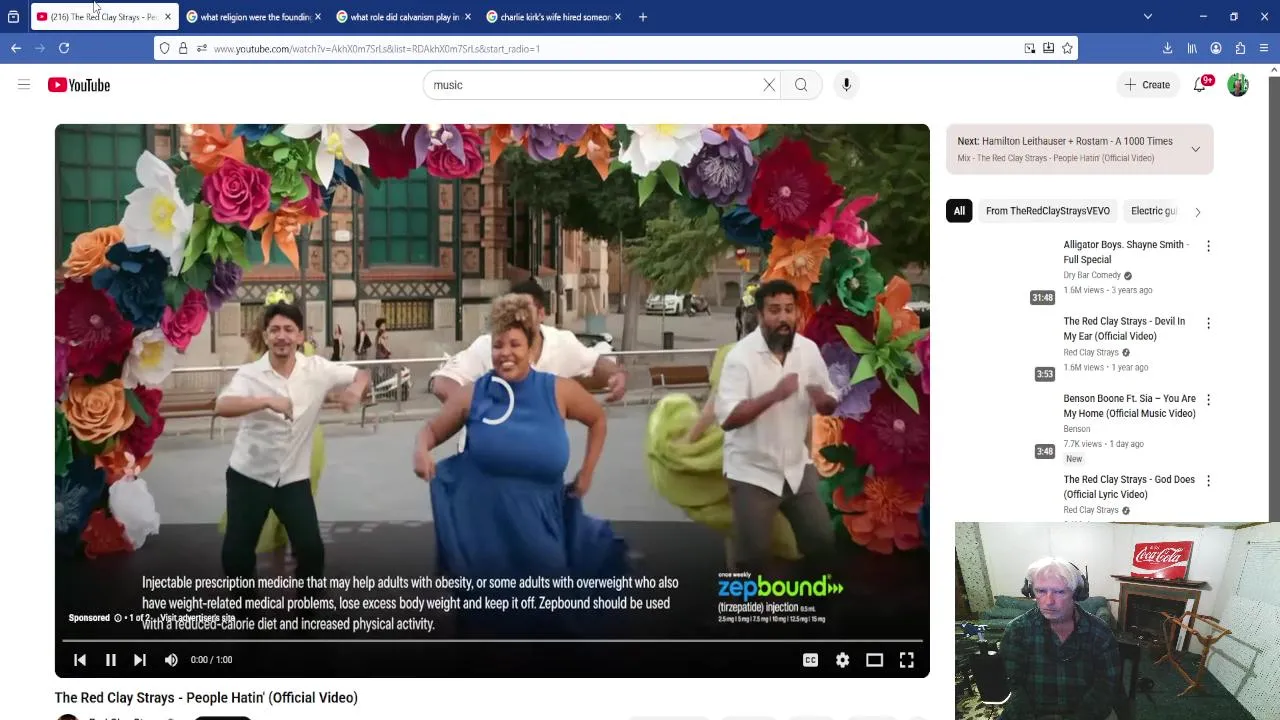Click the Zepbound logo in ad
This screenshot has width=1280, height=720.
coord(781,587)
